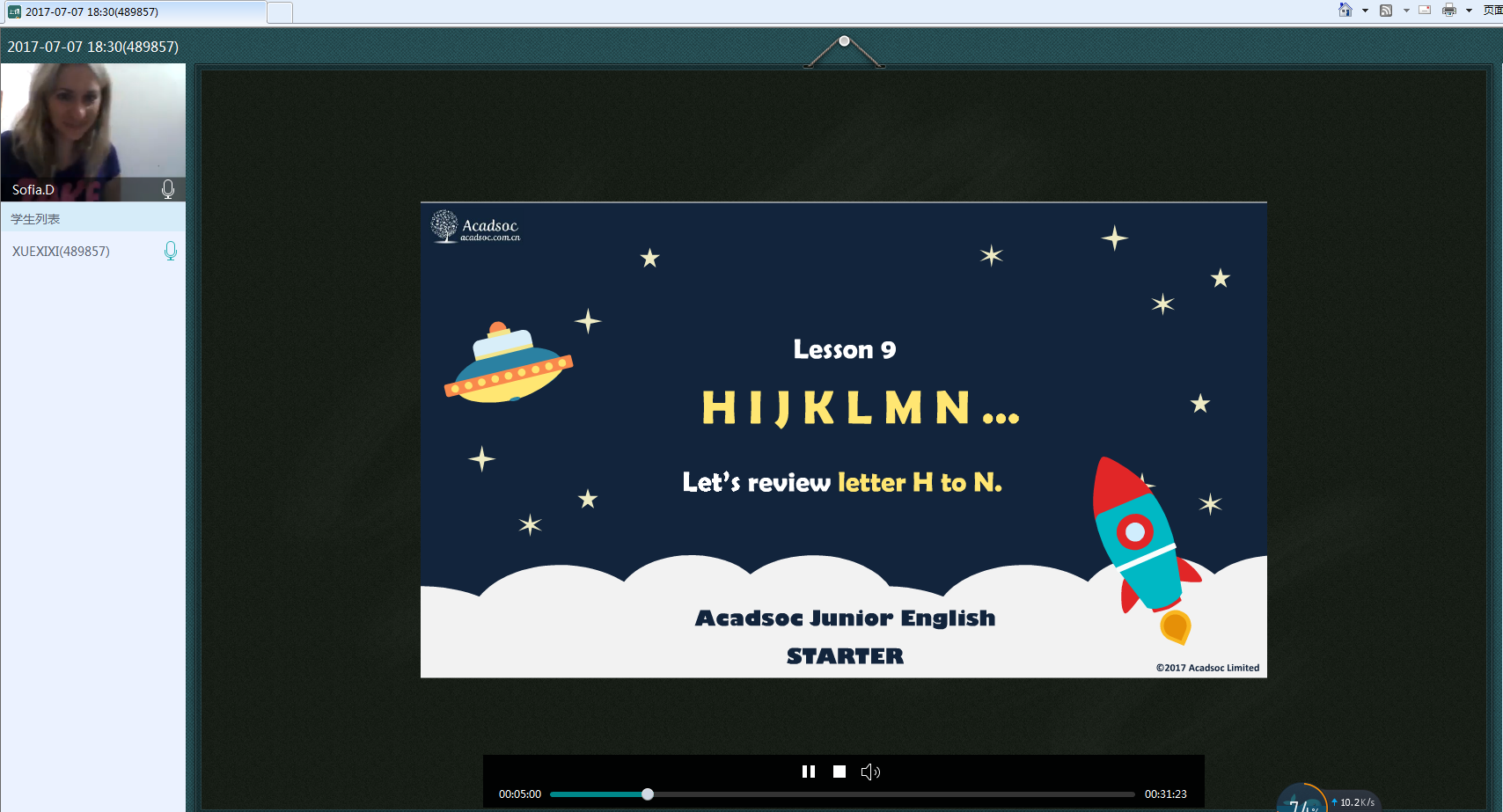
Task: Click the Read Mail envelope icon
Action: pyautogui.click(x=1425, y=11)
